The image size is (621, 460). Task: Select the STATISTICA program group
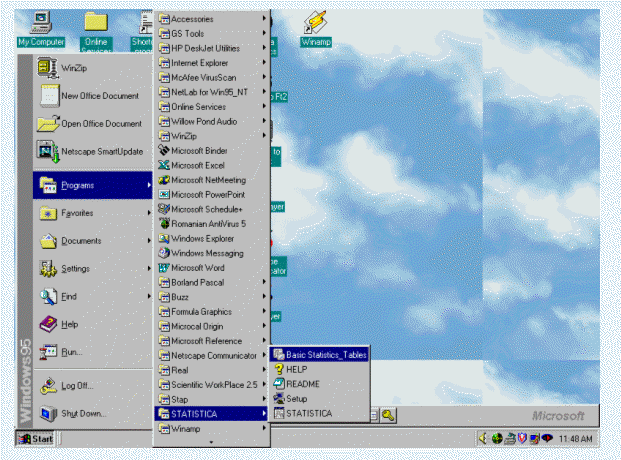(x=212, y=414)
